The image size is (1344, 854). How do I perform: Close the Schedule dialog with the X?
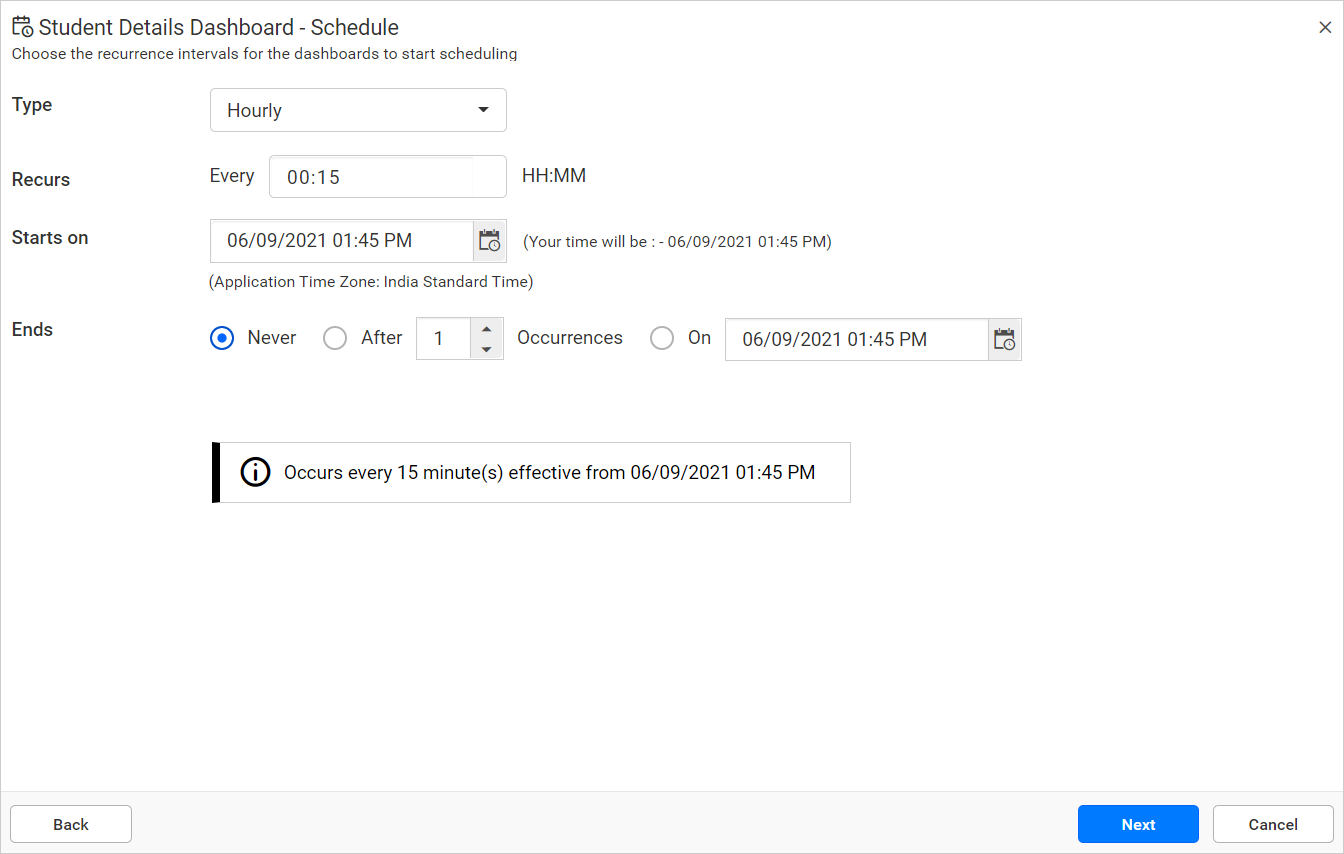pos(1325,28)
